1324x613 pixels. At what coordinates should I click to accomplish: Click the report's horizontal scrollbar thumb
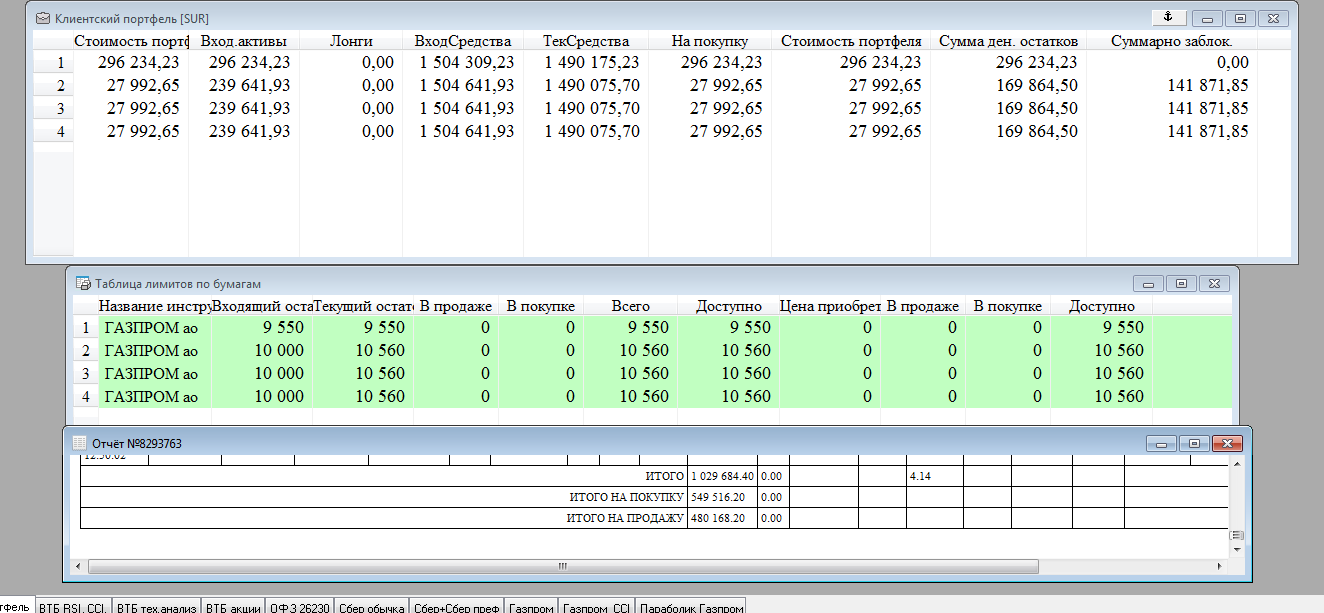[560, 566]
